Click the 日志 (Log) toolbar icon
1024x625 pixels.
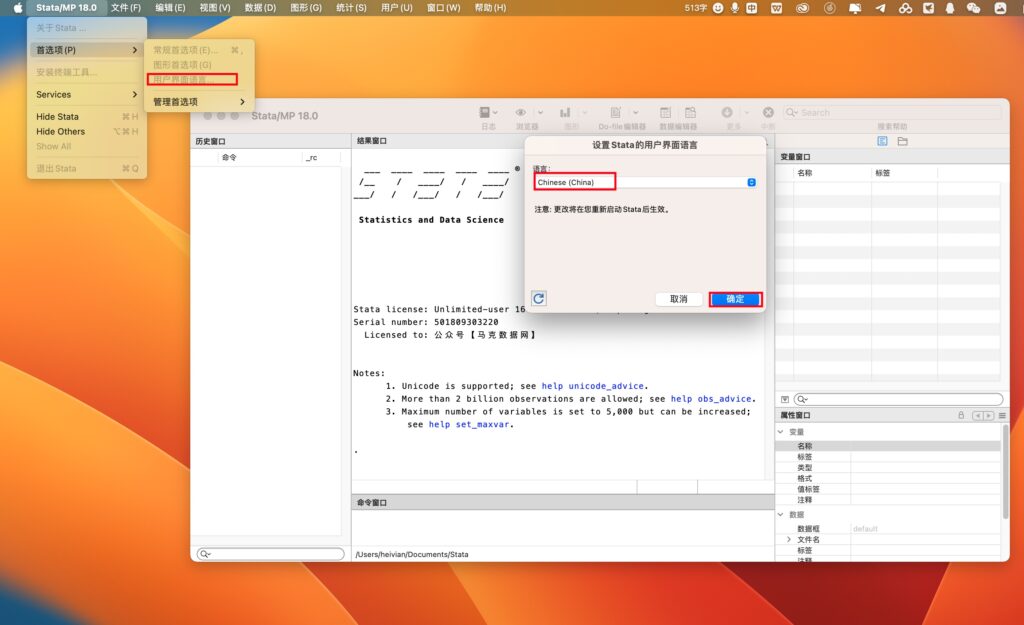(x=484, y=112)
